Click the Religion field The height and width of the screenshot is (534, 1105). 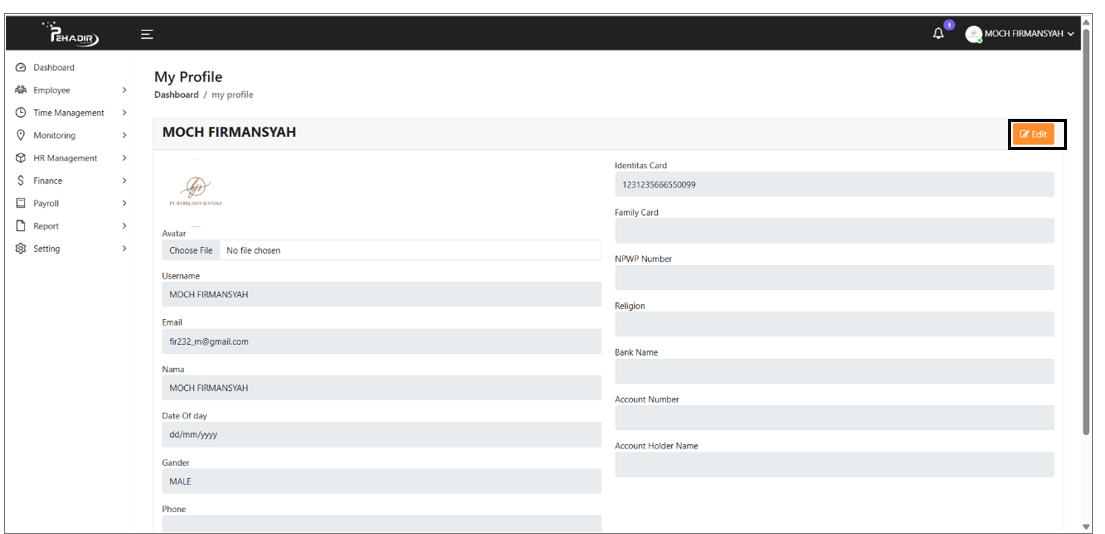pos(834,324)
